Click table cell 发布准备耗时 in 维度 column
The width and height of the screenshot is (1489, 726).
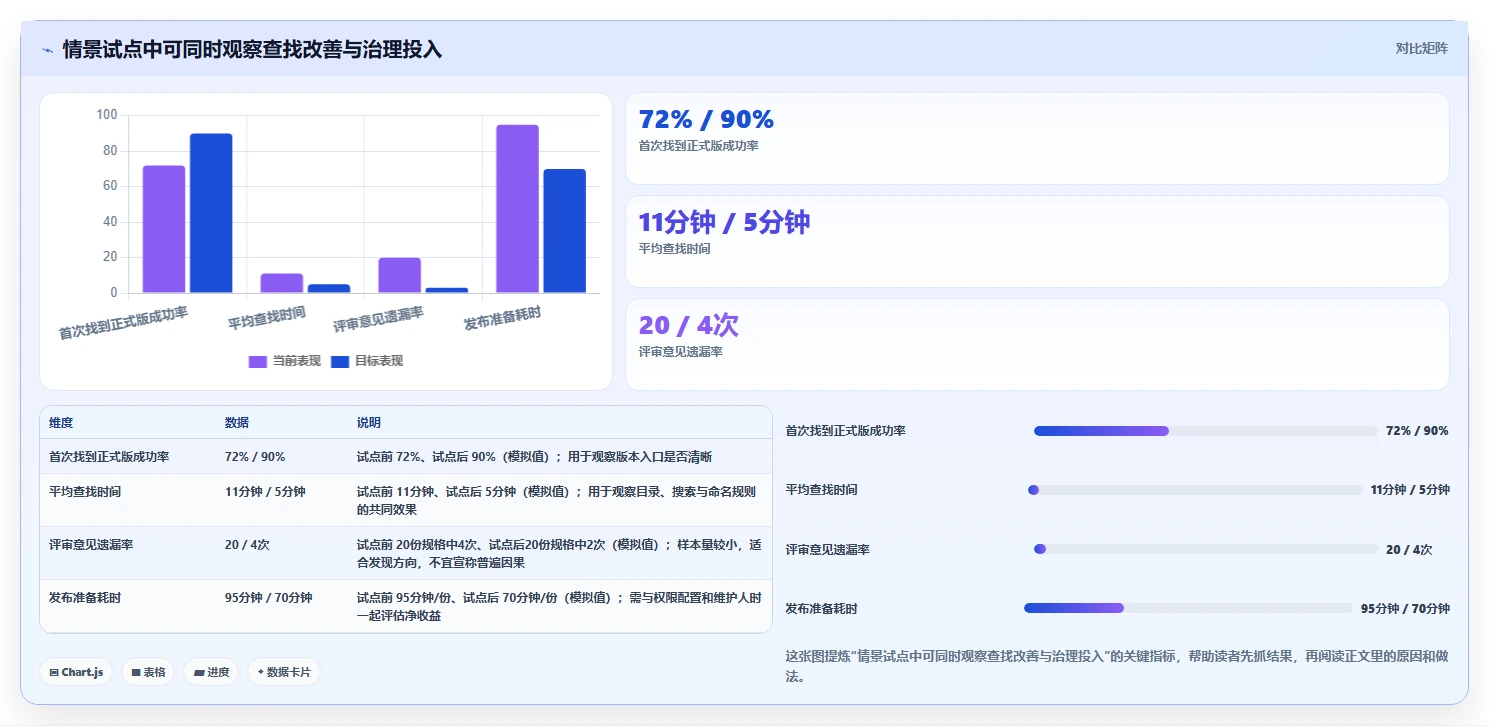point(85,598)
